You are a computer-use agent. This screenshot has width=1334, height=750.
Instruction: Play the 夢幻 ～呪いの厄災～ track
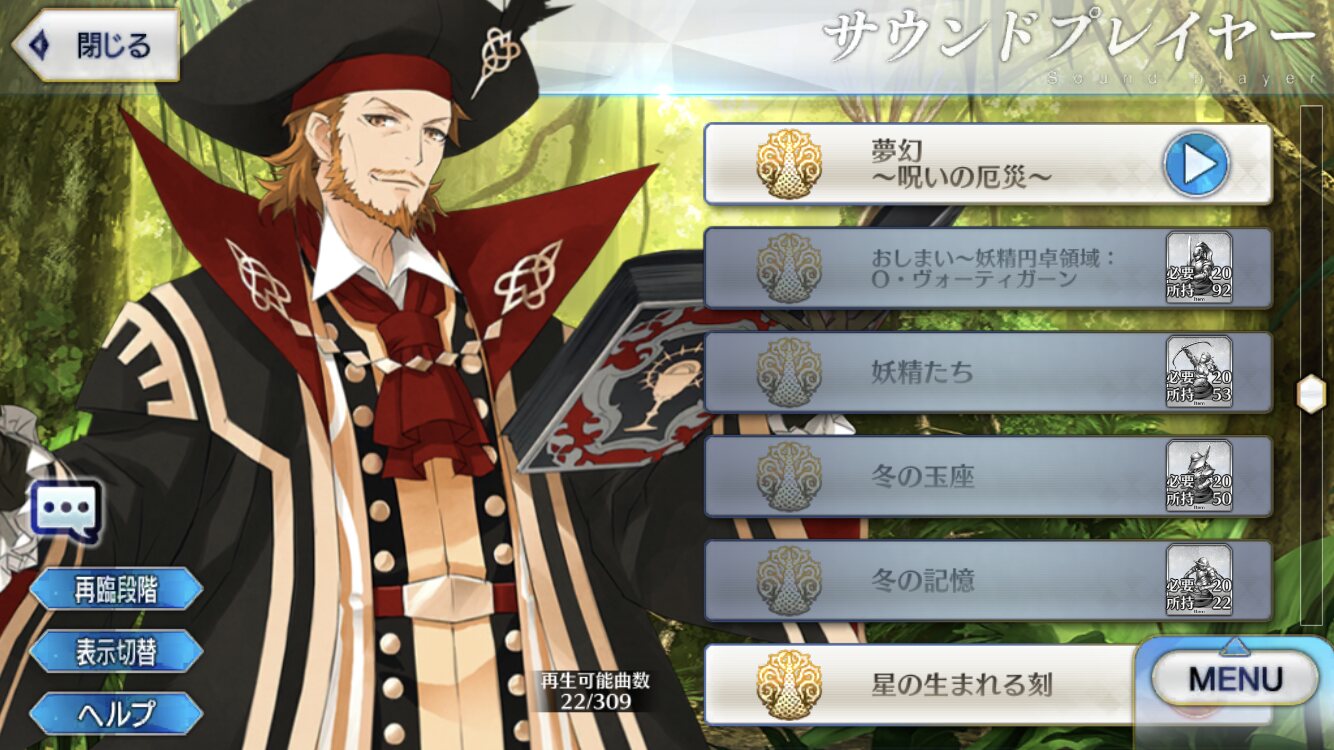pos(1196,164)
